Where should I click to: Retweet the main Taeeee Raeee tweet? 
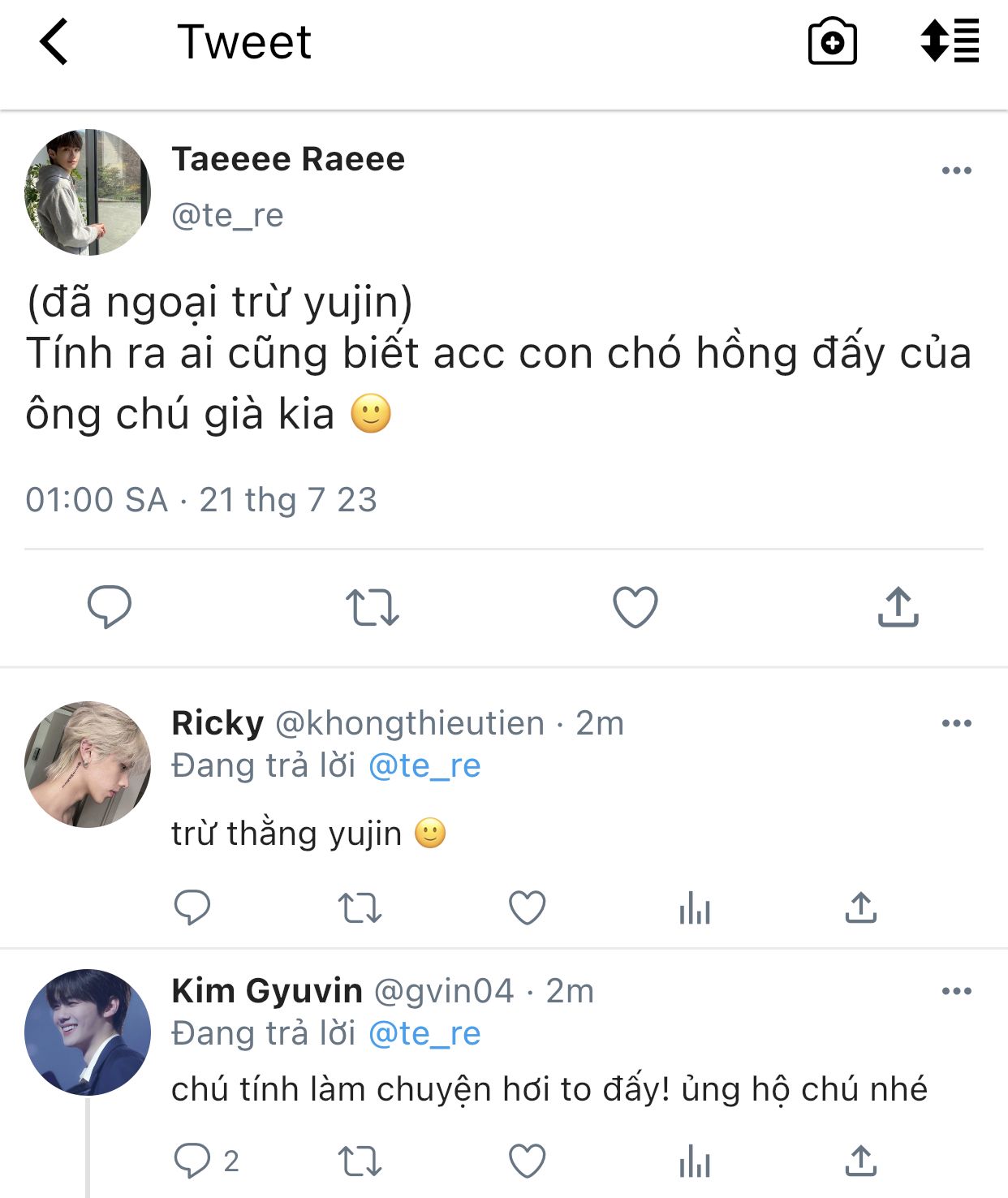point(372,607)
